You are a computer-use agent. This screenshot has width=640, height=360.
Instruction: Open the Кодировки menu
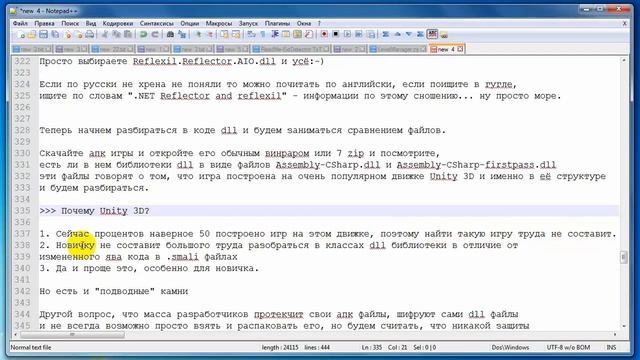pyautogui.click(x=118, y=24)
